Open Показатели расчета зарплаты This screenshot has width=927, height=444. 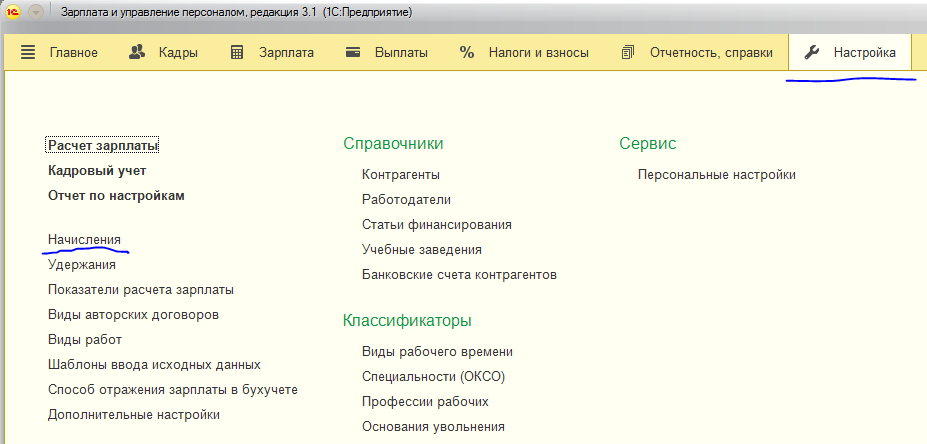click(141, 290)
